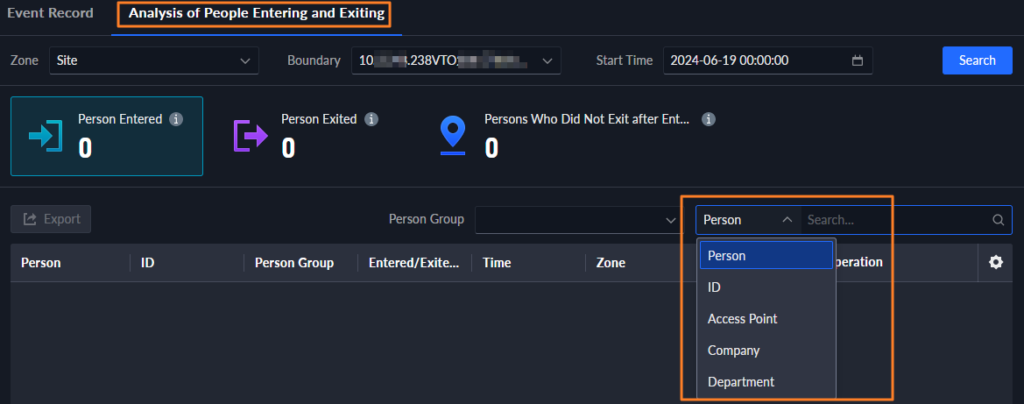Pick Company from the dropdown list

766,351
